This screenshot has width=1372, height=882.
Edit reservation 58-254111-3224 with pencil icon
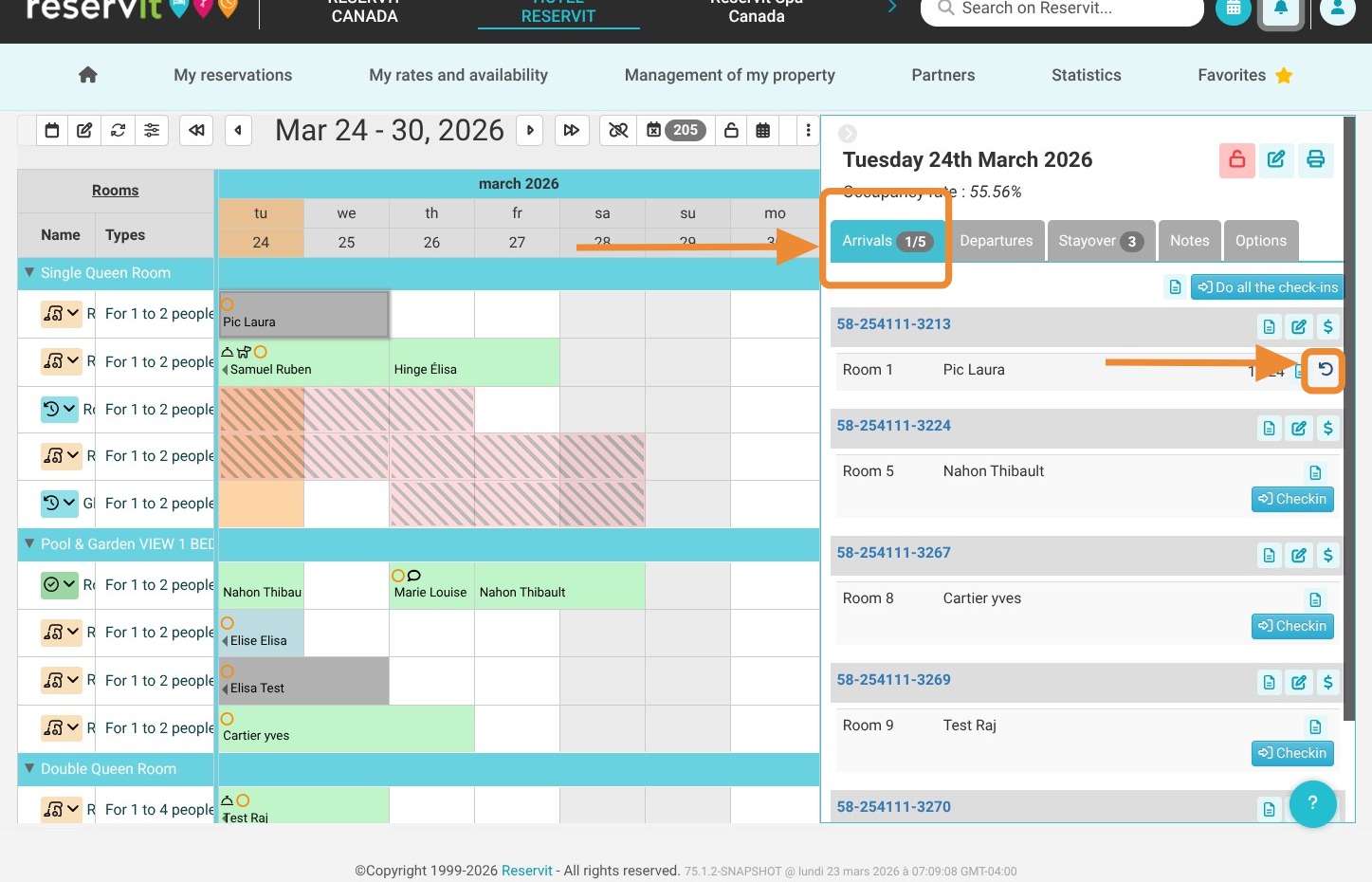click(x=1299, y=429)
